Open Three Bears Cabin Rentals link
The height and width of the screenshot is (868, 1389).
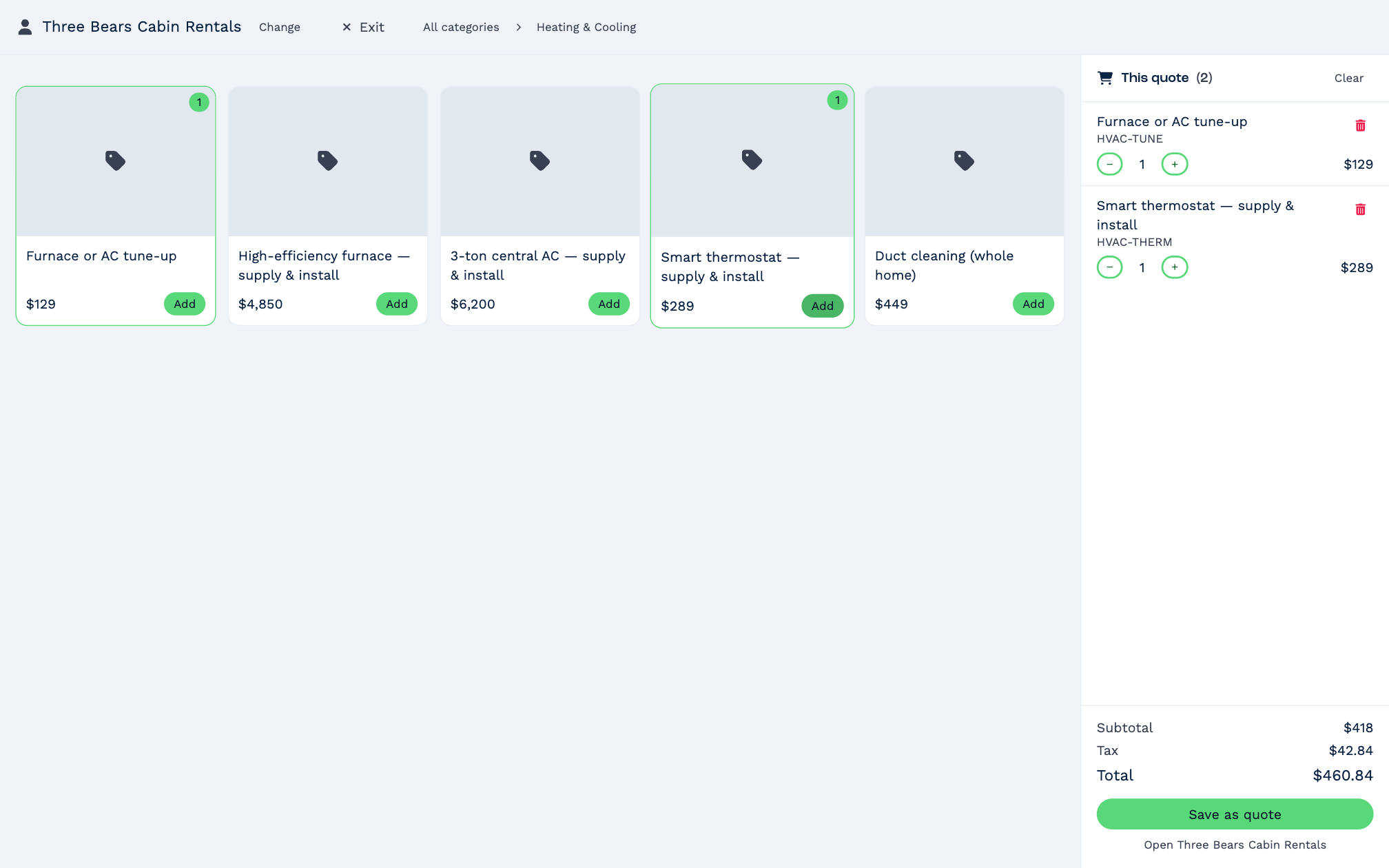1235,845
